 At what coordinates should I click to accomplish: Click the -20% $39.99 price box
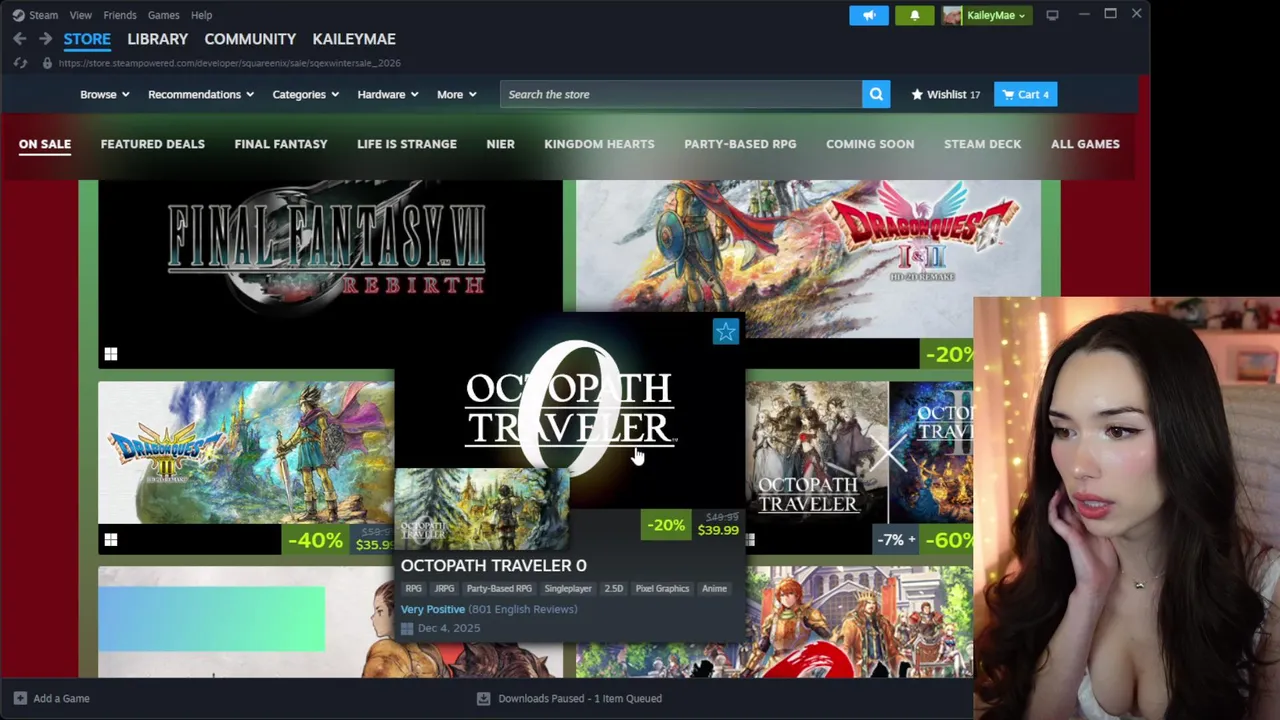692,525
